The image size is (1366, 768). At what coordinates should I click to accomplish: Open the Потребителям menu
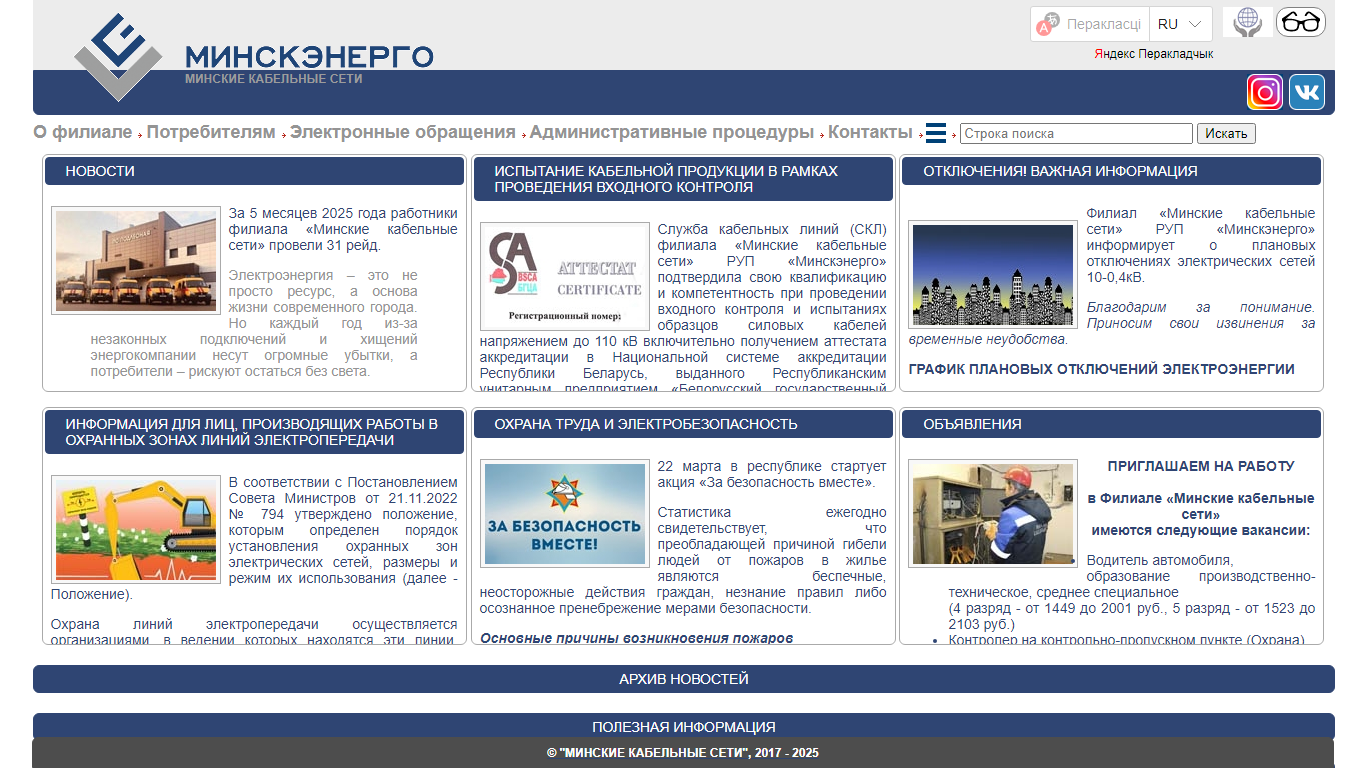pyautogui.click(x=211, y=132)
